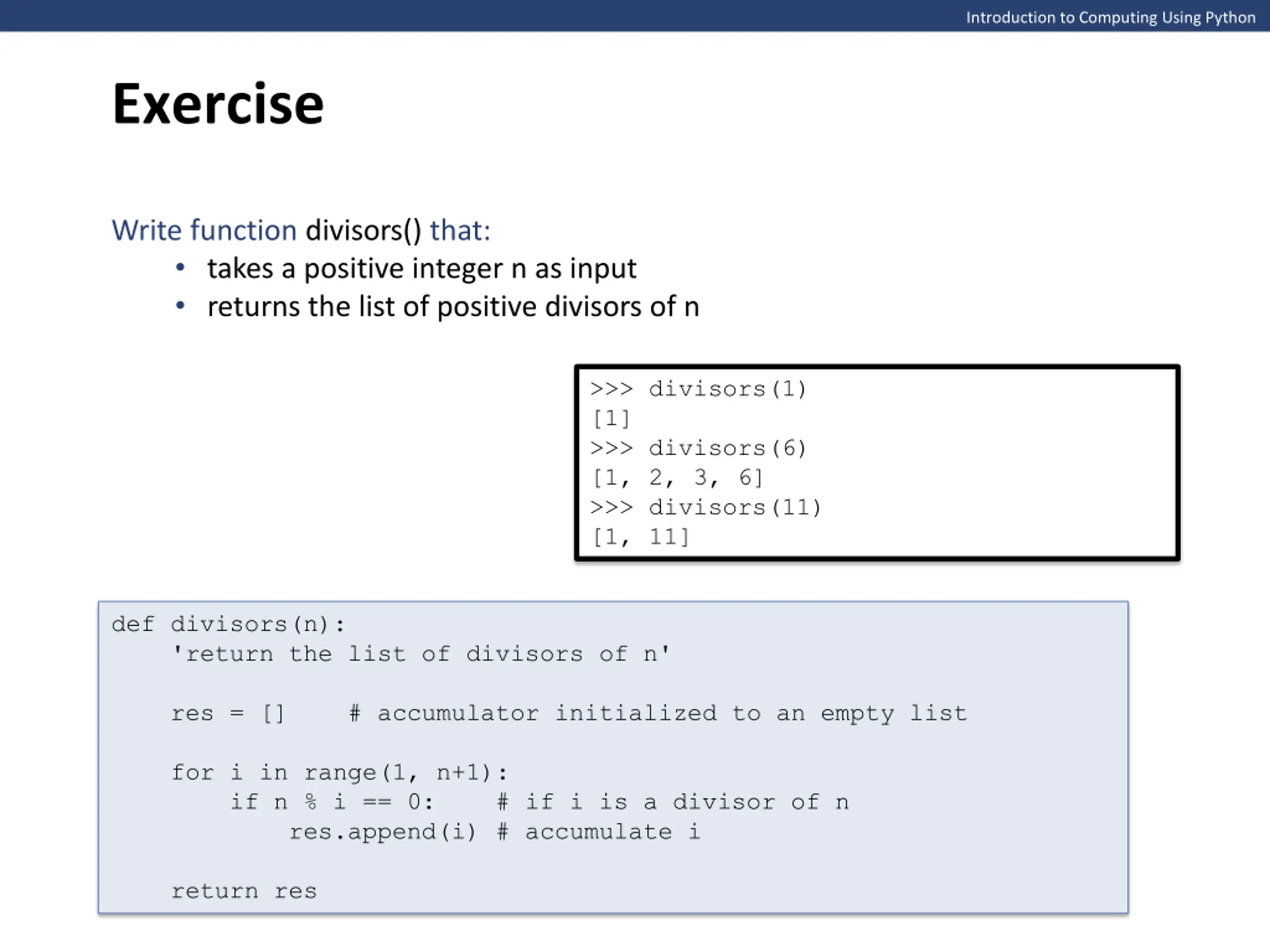Screen dimensions: 1270x952
Task: Click the for i in range(1, n+1) line
Action: pyautogui.click(x=340, y=773)
